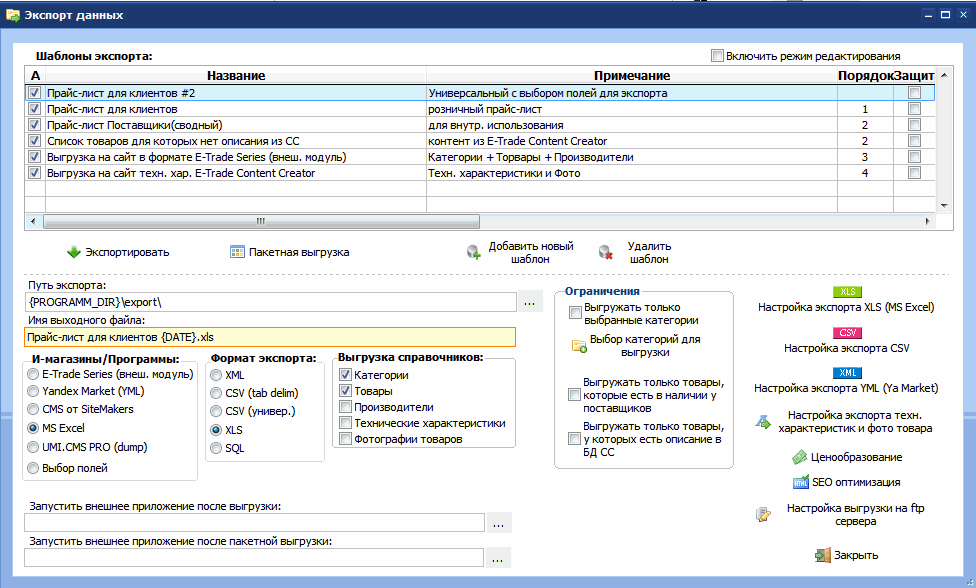Image resolution: width=976 pixels, height=588 pixels.
Task: Select Yandex Market (YML) radio option
Action: coord(33,391)
